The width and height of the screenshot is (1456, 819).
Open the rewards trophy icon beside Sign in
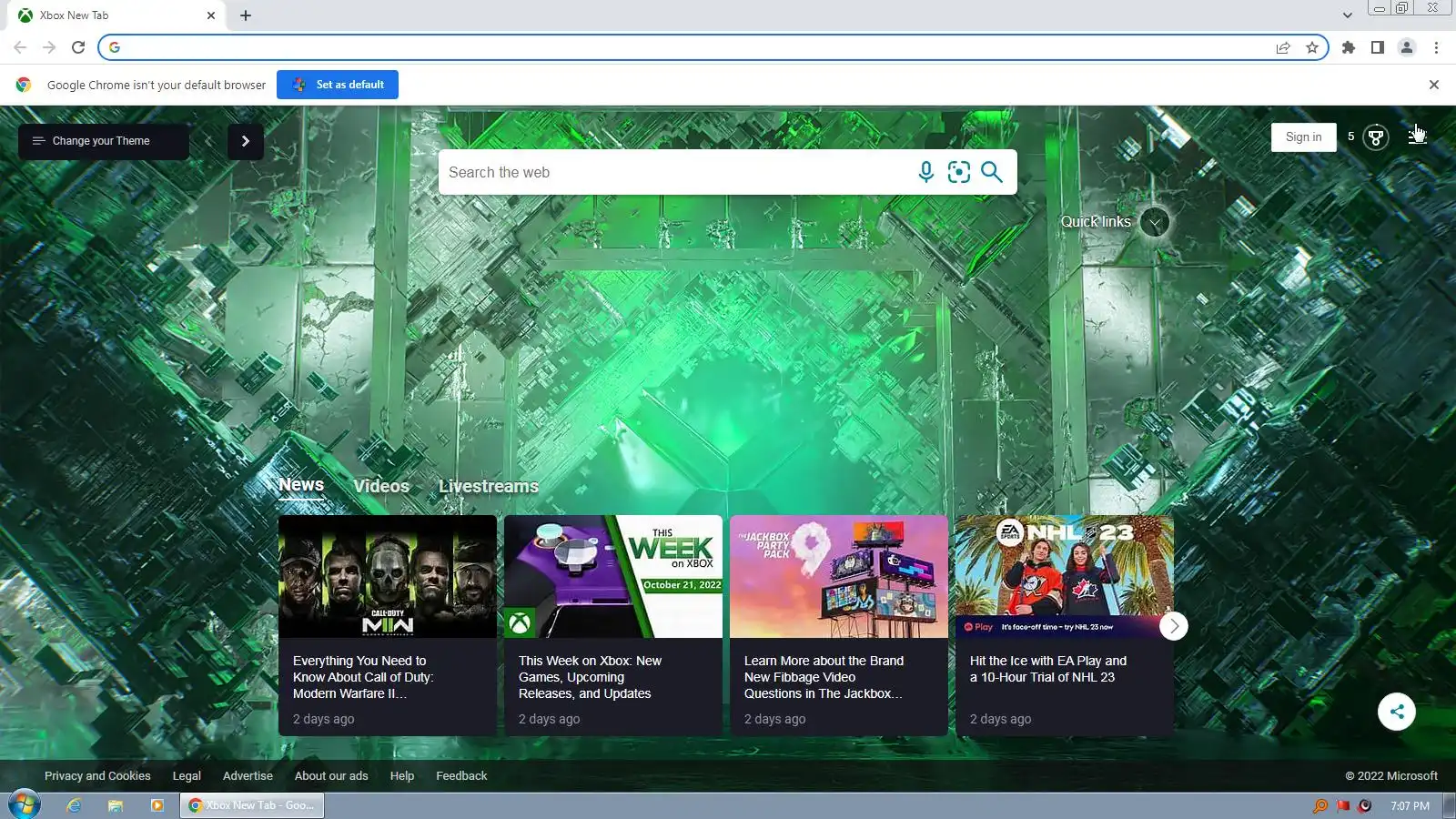[x=1376, y=137]
